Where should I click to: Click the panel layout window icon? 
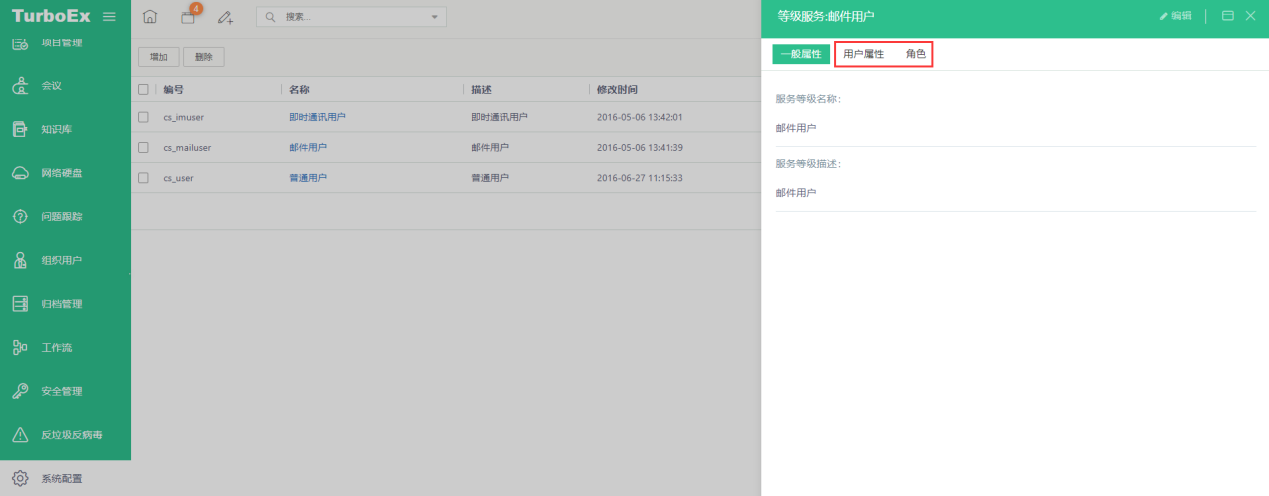(1228, 16)
